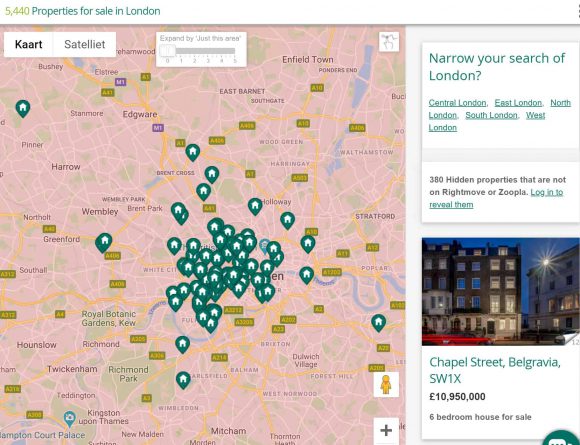Click Log in to reveal them link
This screenshot has height=445, width=580.
click(496, 198)
